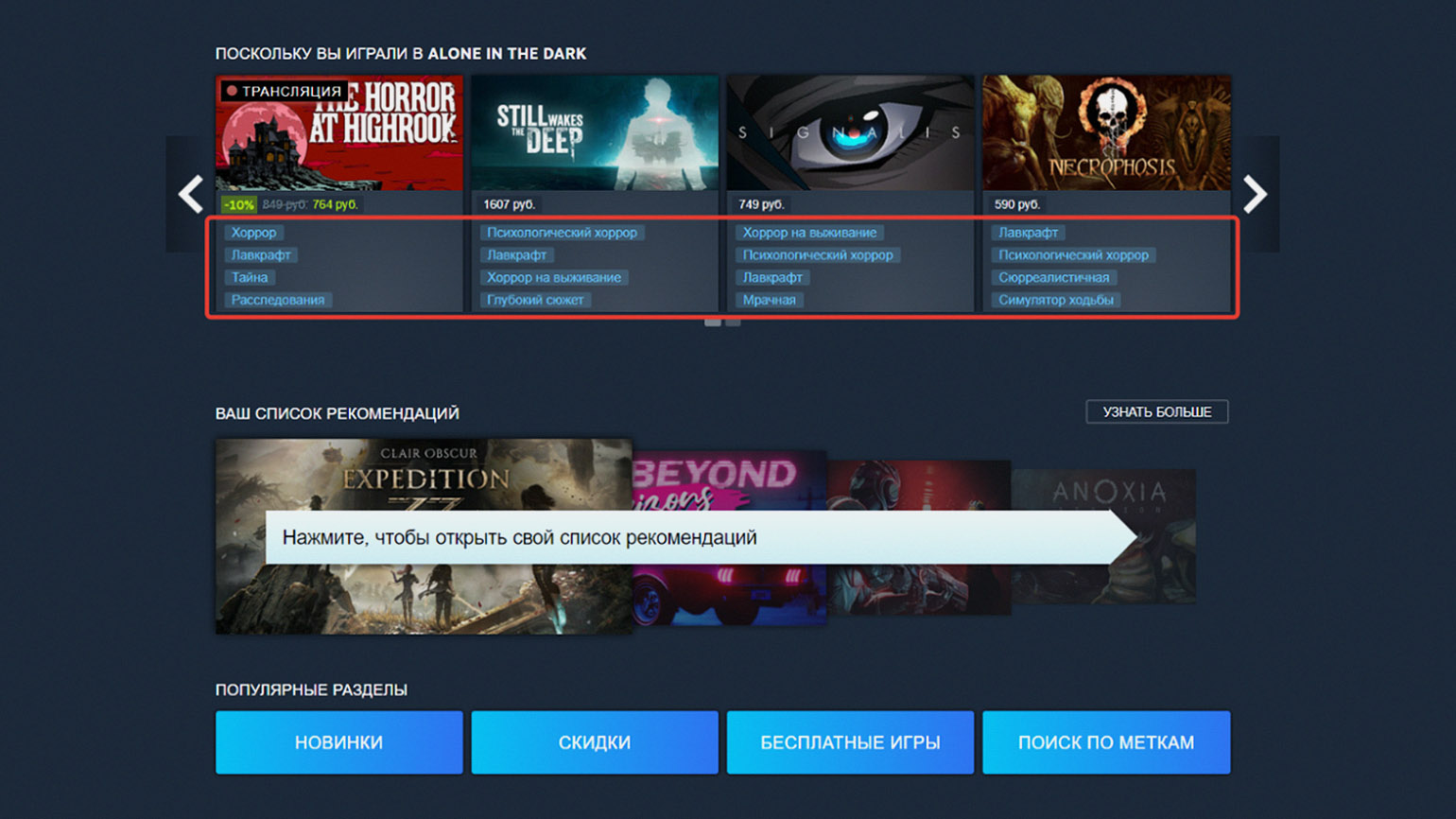
Task: Select Хоррор на выживание tag under Still Wakes the Deep
Action: click(x=554, y=278)
